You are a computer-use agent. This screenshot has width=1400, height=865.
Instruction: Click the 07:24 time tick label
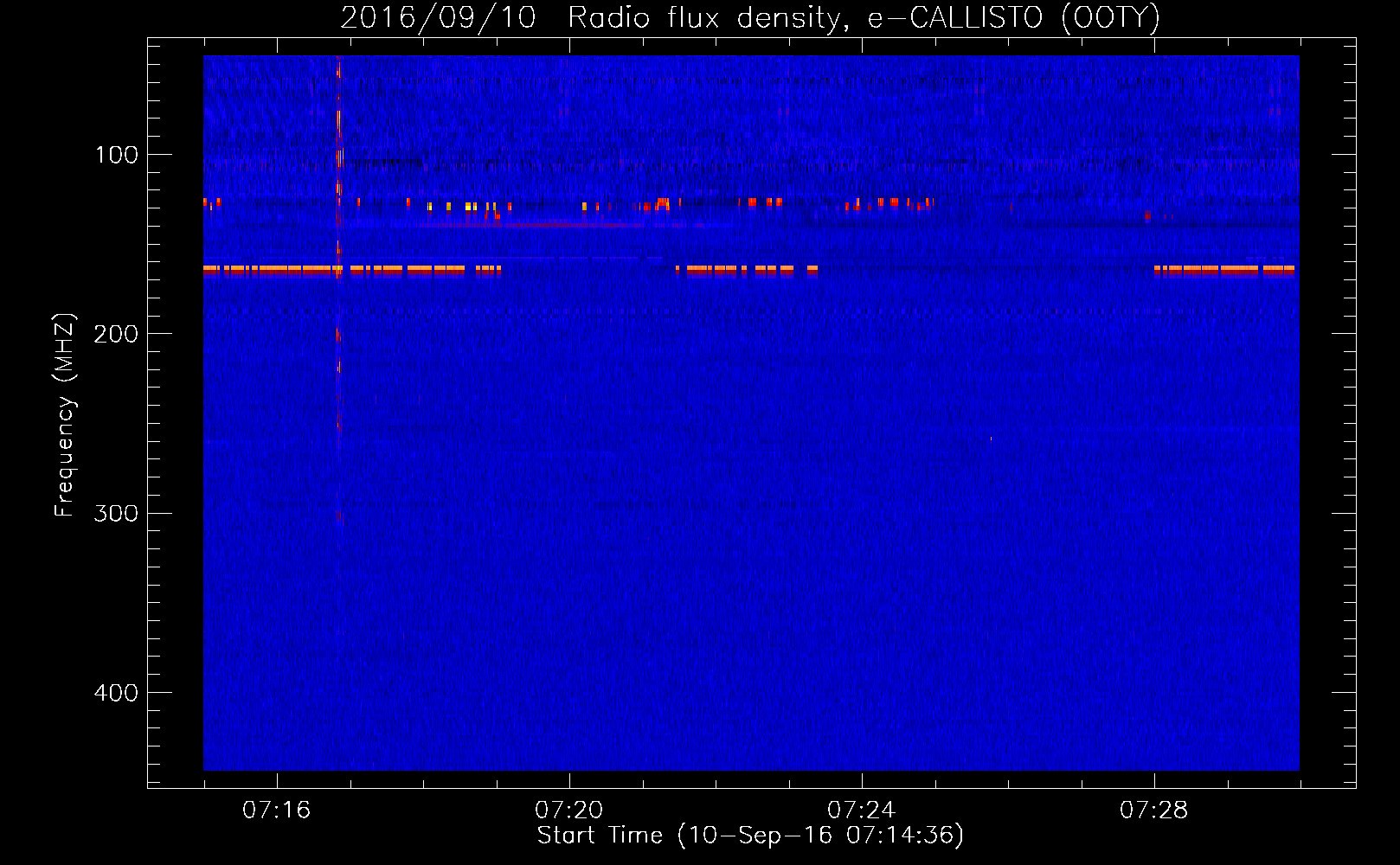pos(862,811)
